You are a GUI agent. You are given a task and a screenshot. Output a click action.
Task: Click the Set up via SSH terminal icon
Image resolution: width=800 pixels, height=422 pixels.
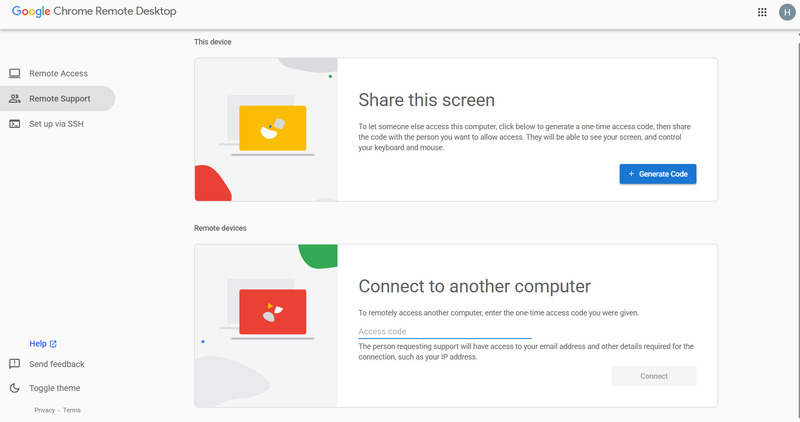(15, 123)
